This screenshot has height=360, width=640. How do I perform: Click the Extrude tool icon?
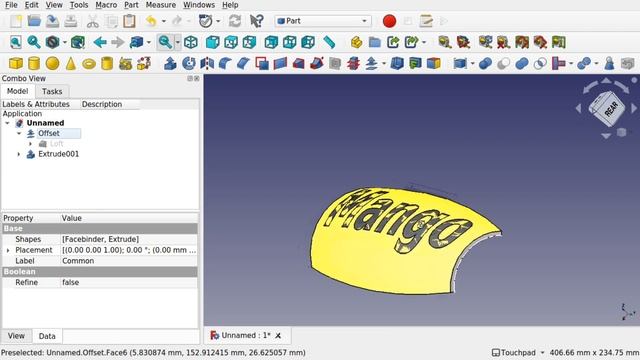pyautogui.click(x=170, y=63)
